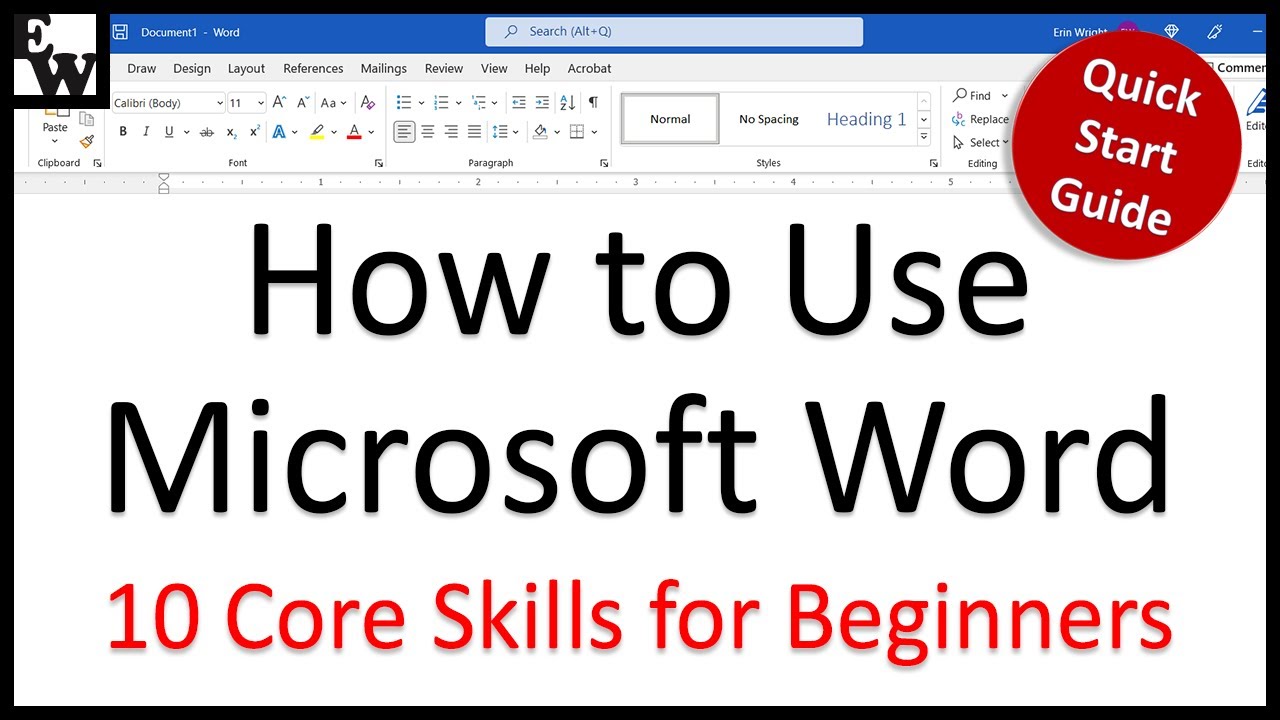
Task: Click the Format Painter brush icon
Action: (x=87, y=142)
